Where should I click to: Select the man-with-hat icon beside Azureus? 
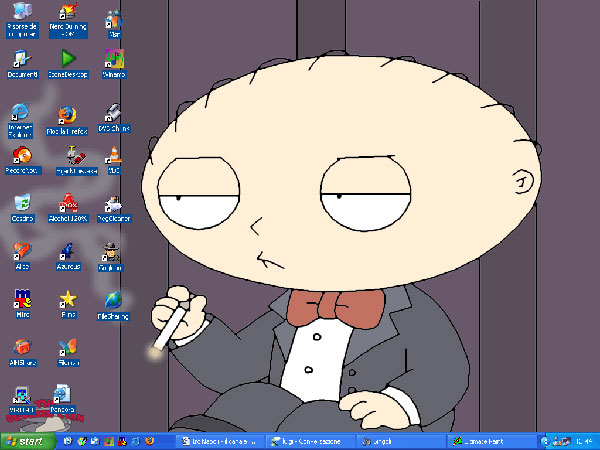[110, 257]
